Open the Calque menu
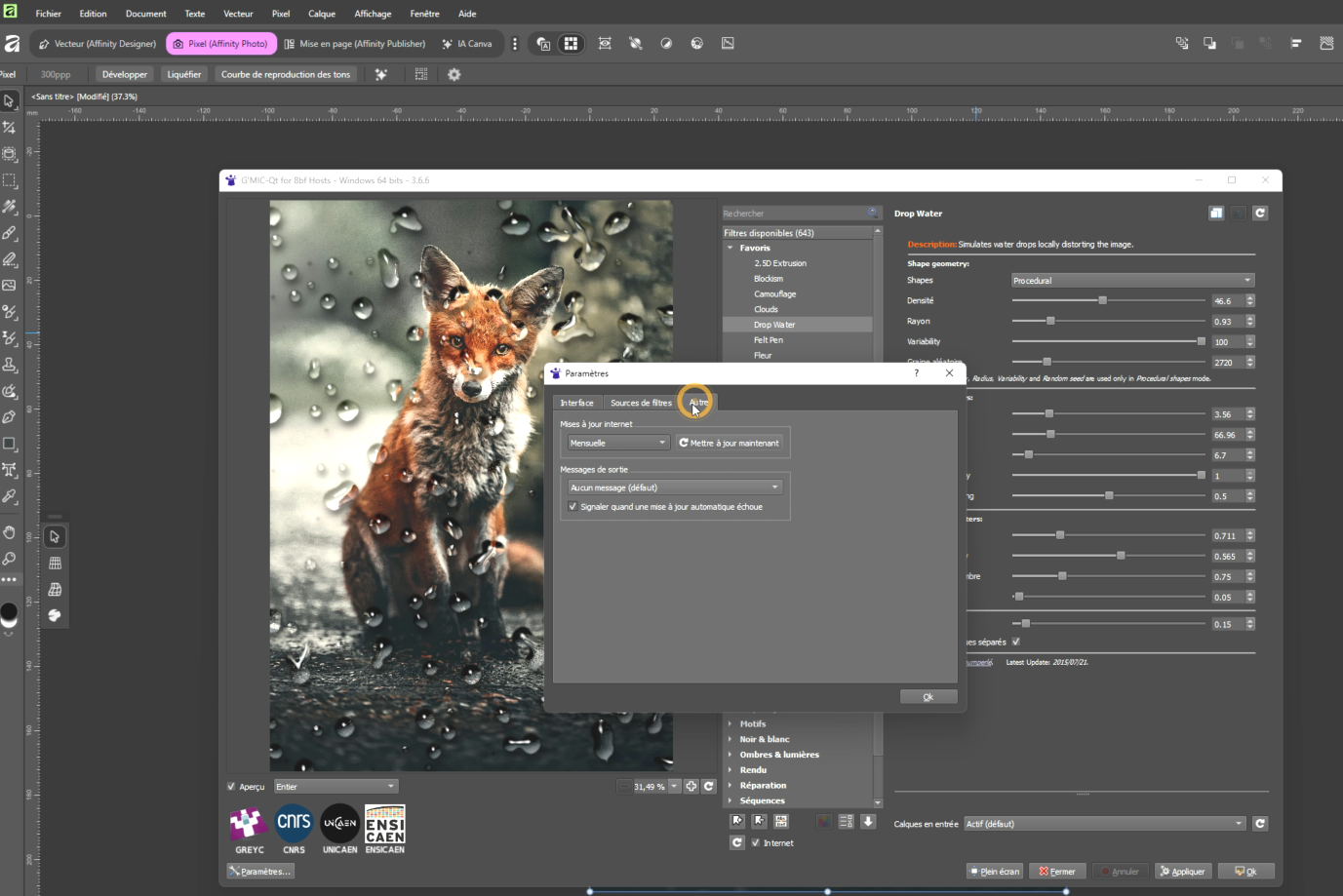Viewport: 1343px width, 896px height. 321,14
